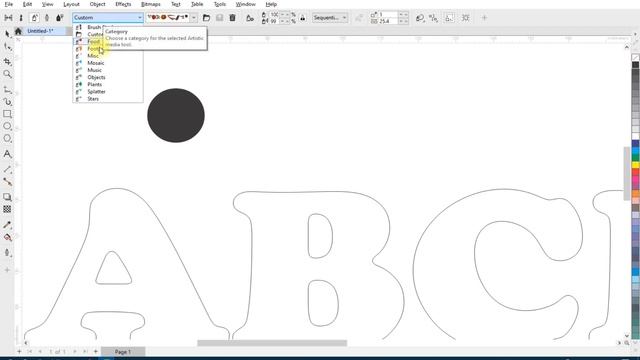Open the Welcome screen home tab
The image size is (640, 360).
pyautogui.click(x=18, y=31)
